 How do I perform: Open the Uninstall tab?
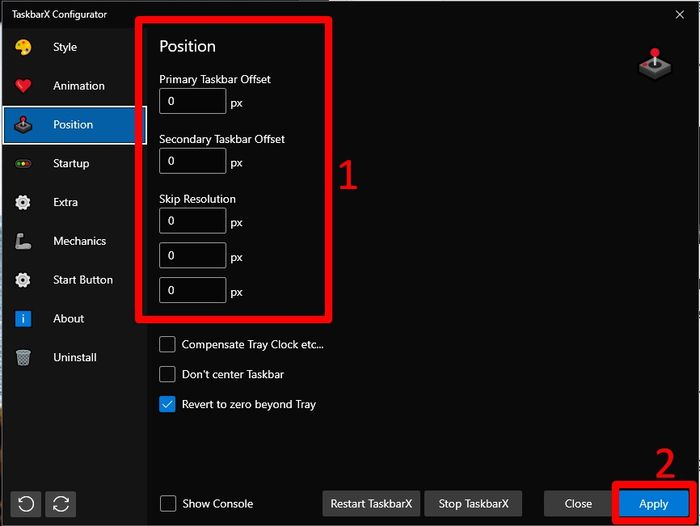74,358
